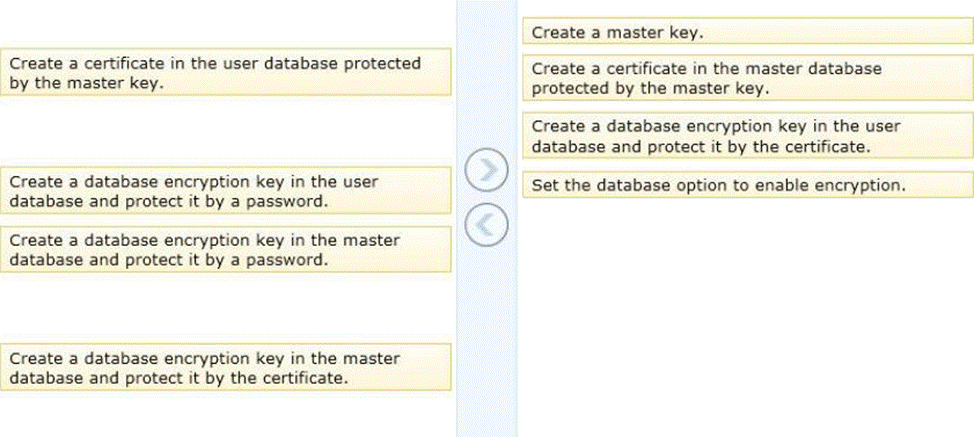Click the left arrow move-back button
The height and width of the screenshot is (437, 974).
pos(486,222)
